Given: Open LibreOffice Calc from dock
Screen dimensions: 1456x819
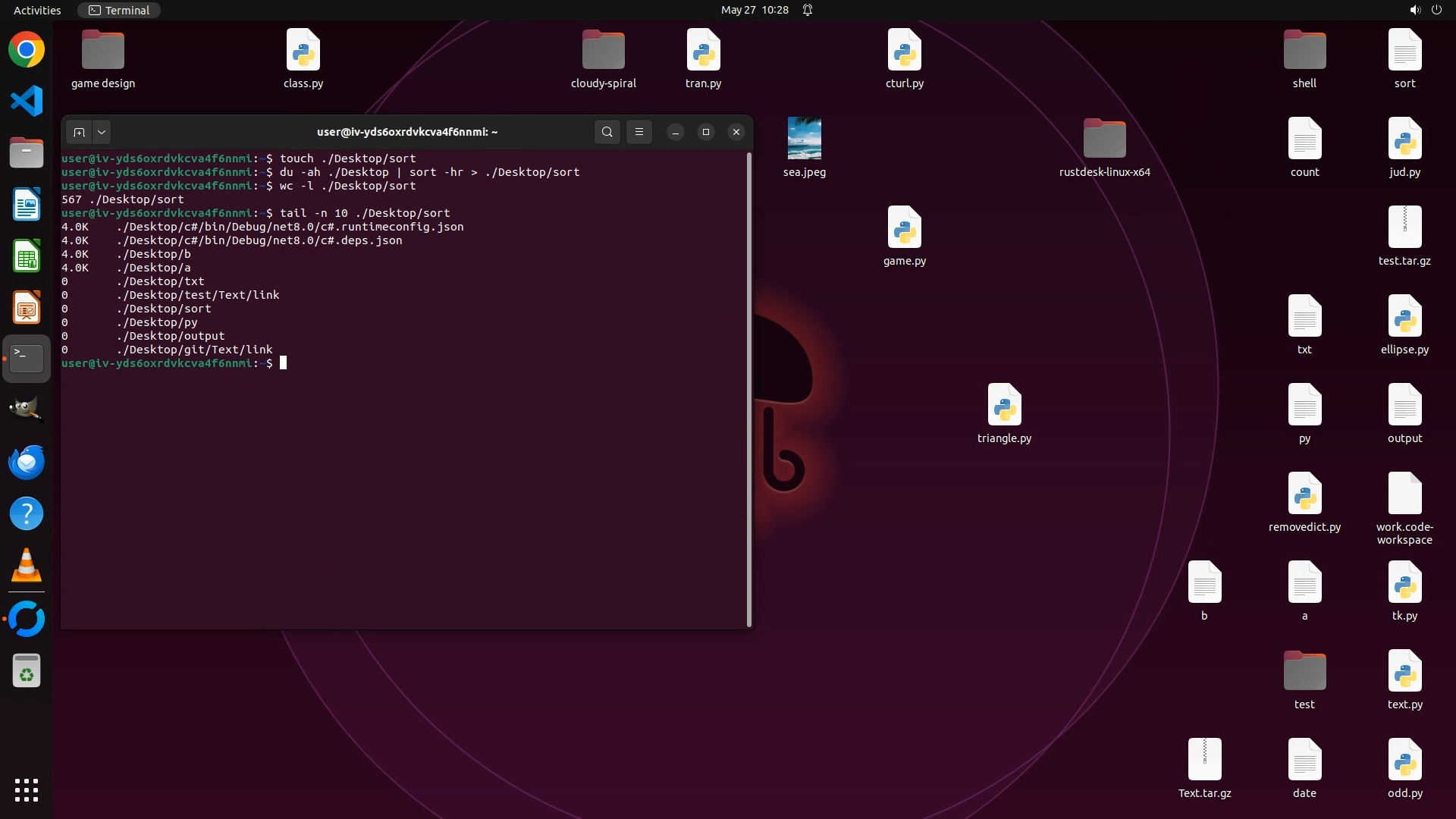Looking at the screenshot, I should [27, 256].
